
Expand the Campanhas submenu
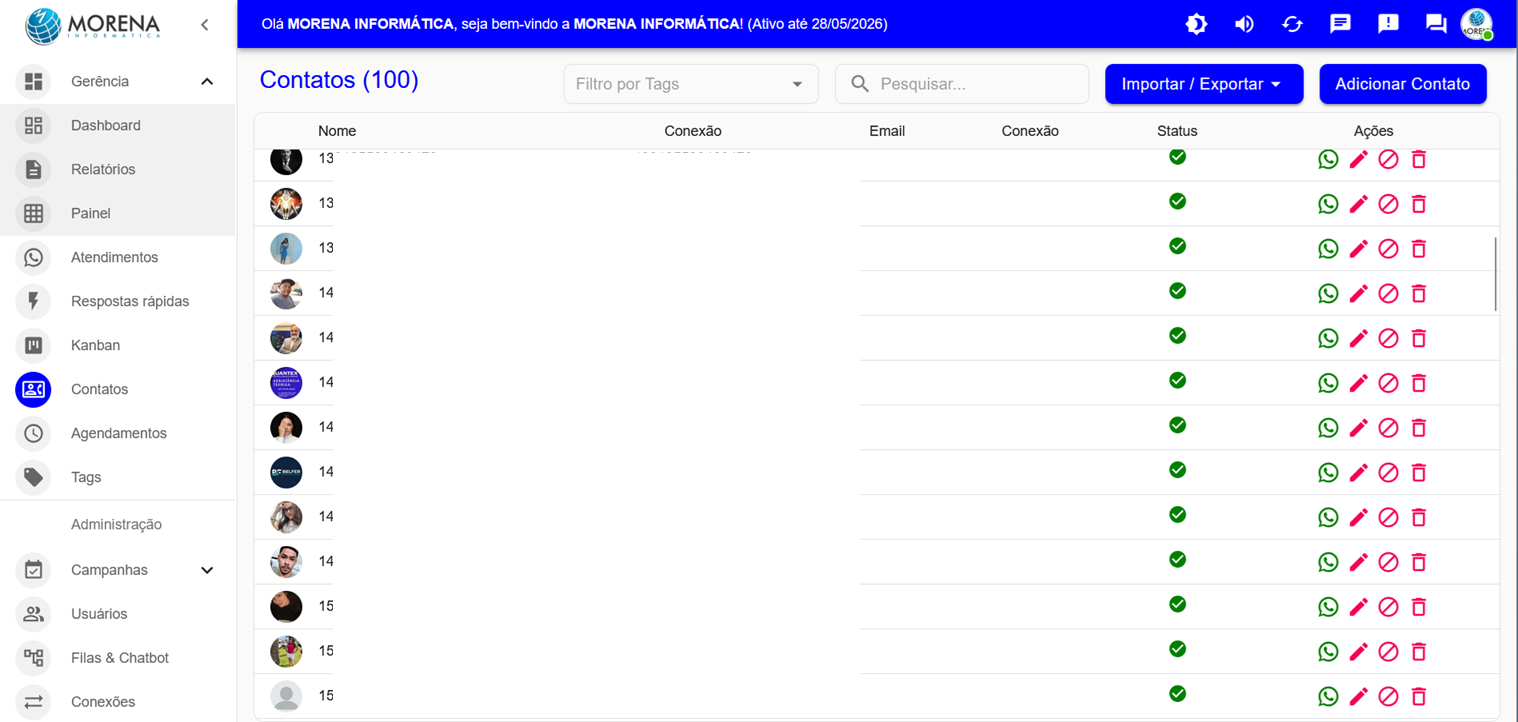(x=207, y=570)
